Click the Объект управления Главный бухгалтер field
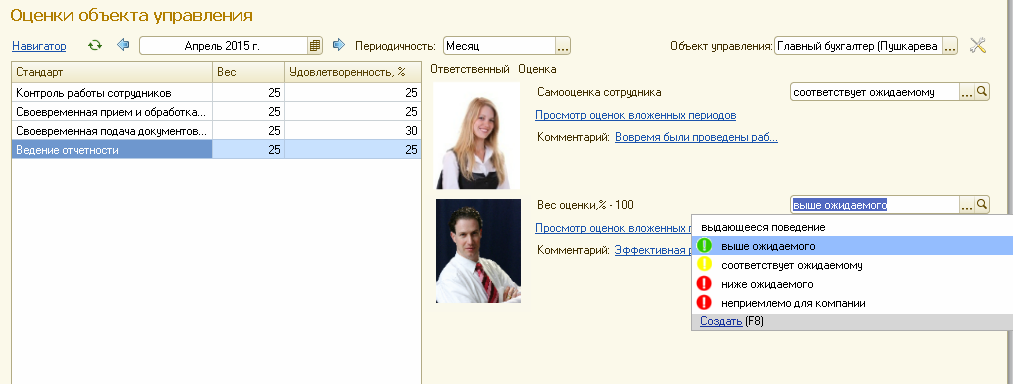The width and height of the screenshot is (1013, 384). click(x=859, y=46)
